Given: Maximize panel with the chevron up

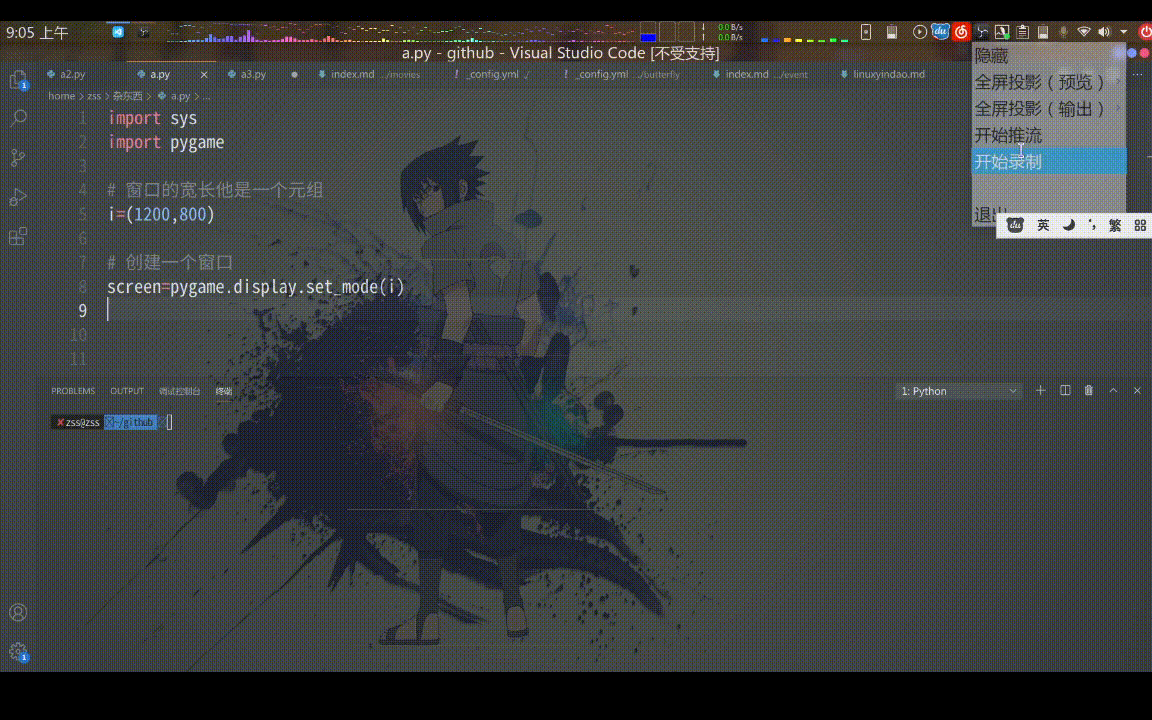Looking at the screenshot, I should click(x=1113, y=390).
